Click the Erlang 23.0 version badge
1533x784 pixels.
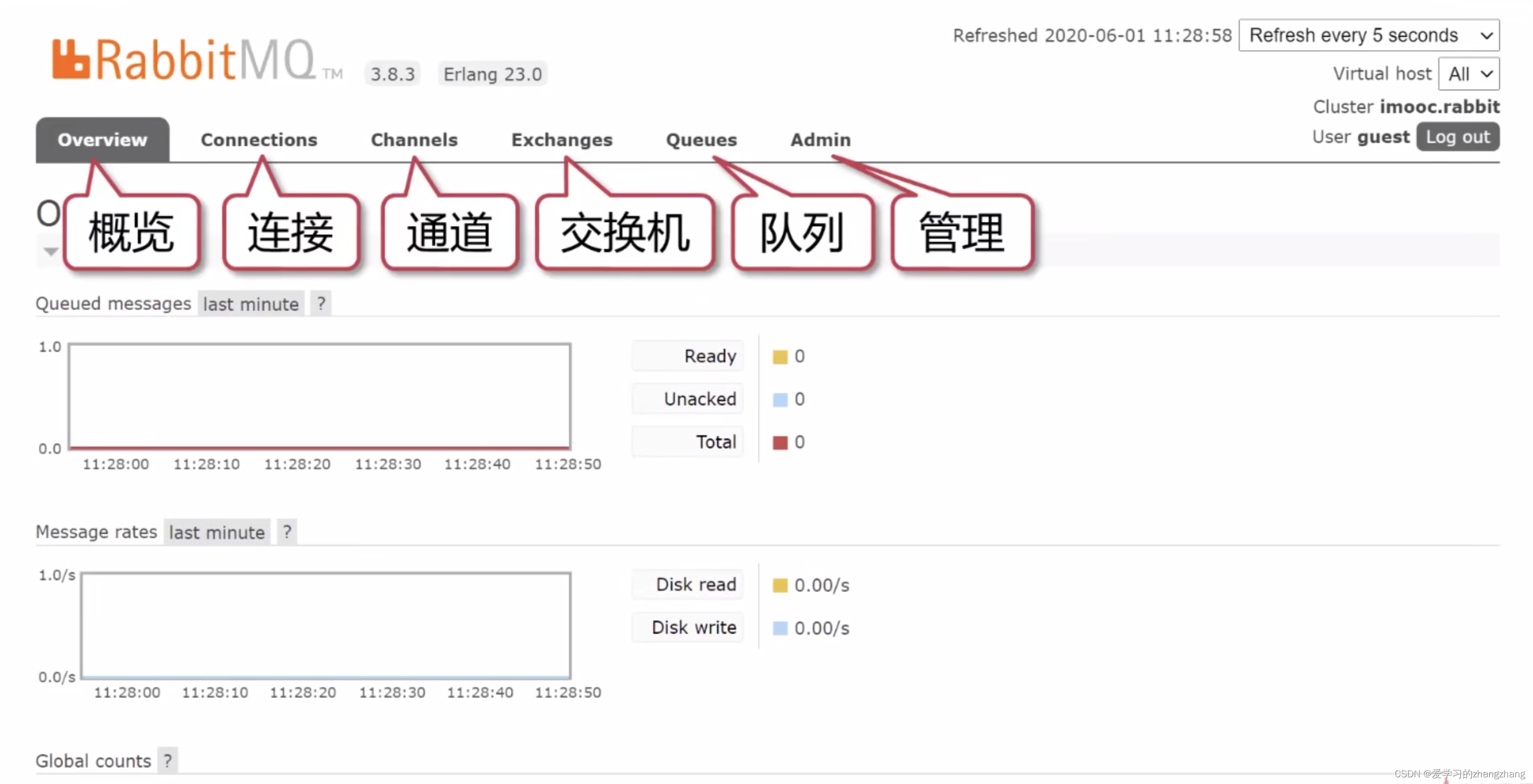point(493,74)
